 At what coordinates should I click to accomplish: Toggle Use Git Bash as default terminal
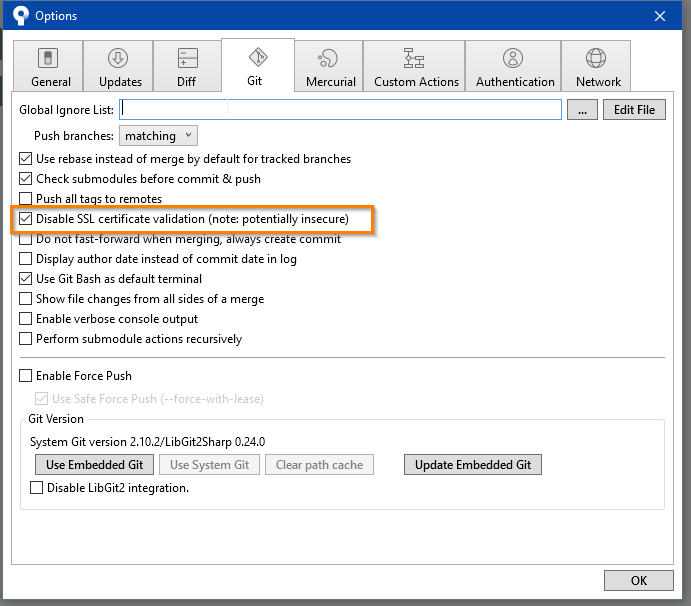tap(26, 279)
